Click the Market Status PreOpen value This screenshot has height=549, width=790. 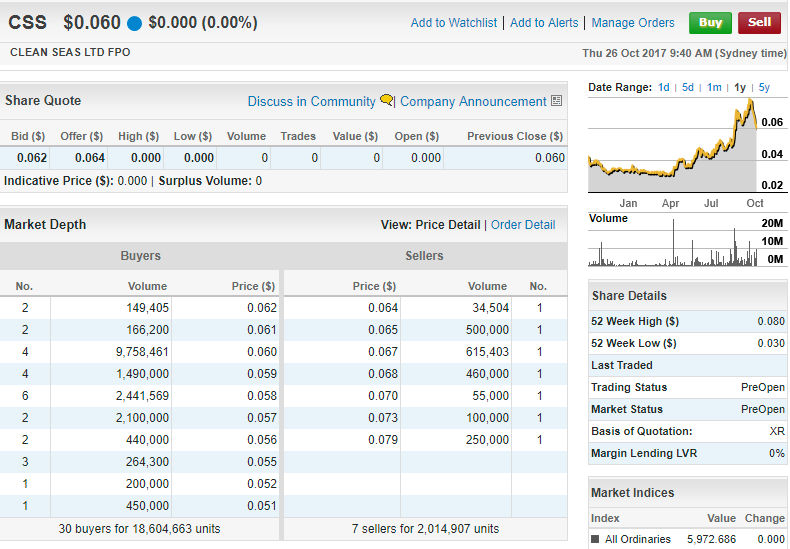click(763, 409)
